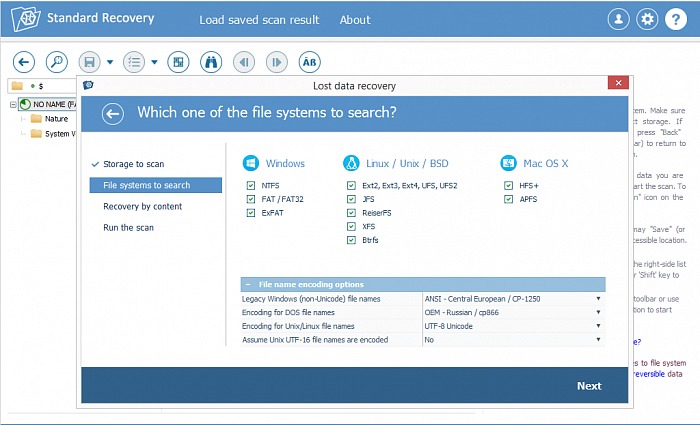
Task: Open the About menu item
Action: coord(355,20)
